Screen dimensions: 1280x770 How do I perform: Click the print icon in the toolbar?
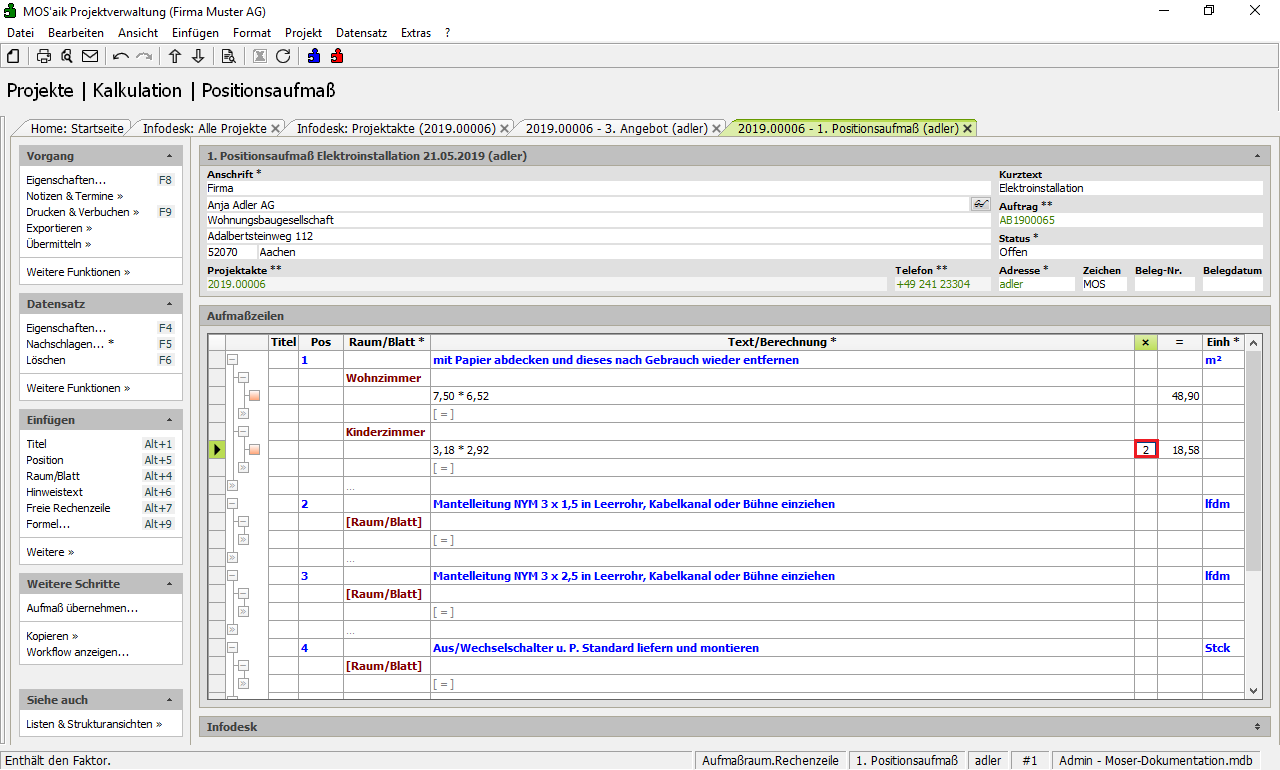pos(44,56)
